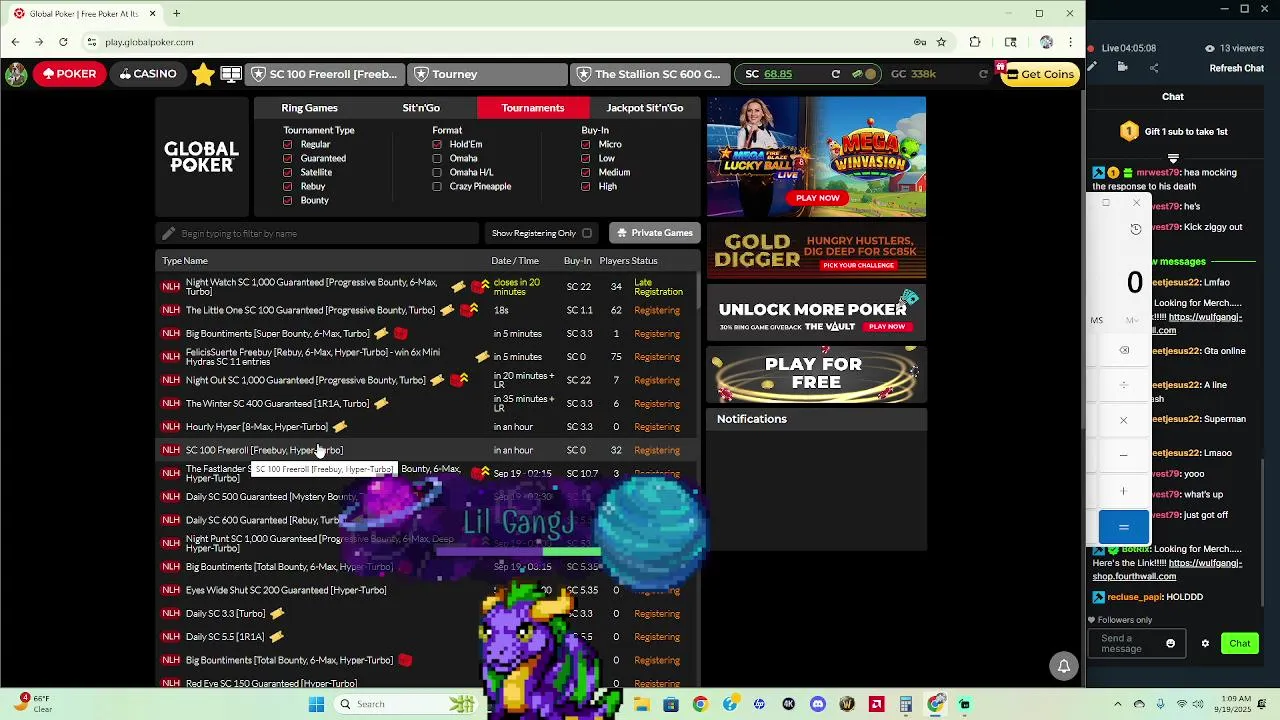Switch to the CASINO section

pyautogui.click(x=148, y=74)
